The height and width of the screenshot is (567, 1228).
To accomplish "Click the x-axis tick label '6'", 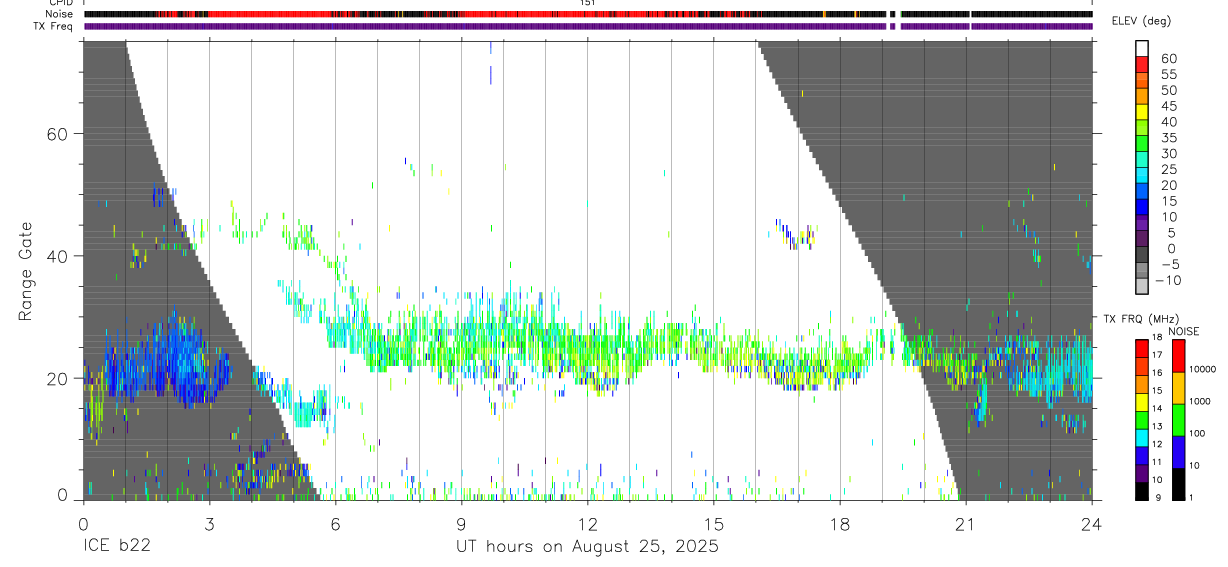I will (x=335, y=524).
